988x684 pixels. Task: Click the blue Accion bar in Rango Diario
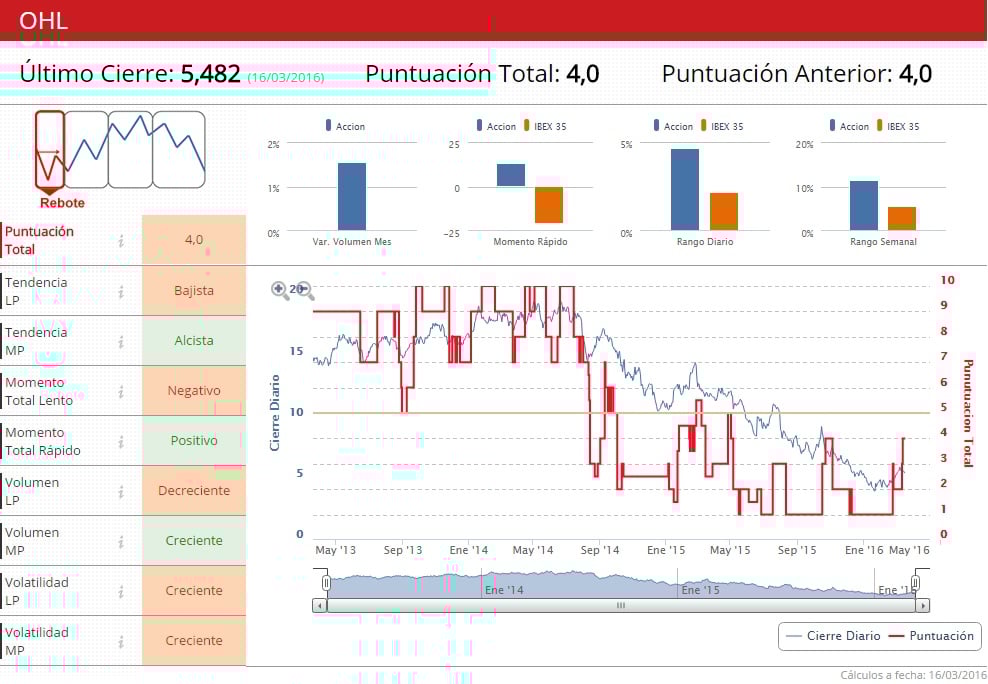pos(685,190)
